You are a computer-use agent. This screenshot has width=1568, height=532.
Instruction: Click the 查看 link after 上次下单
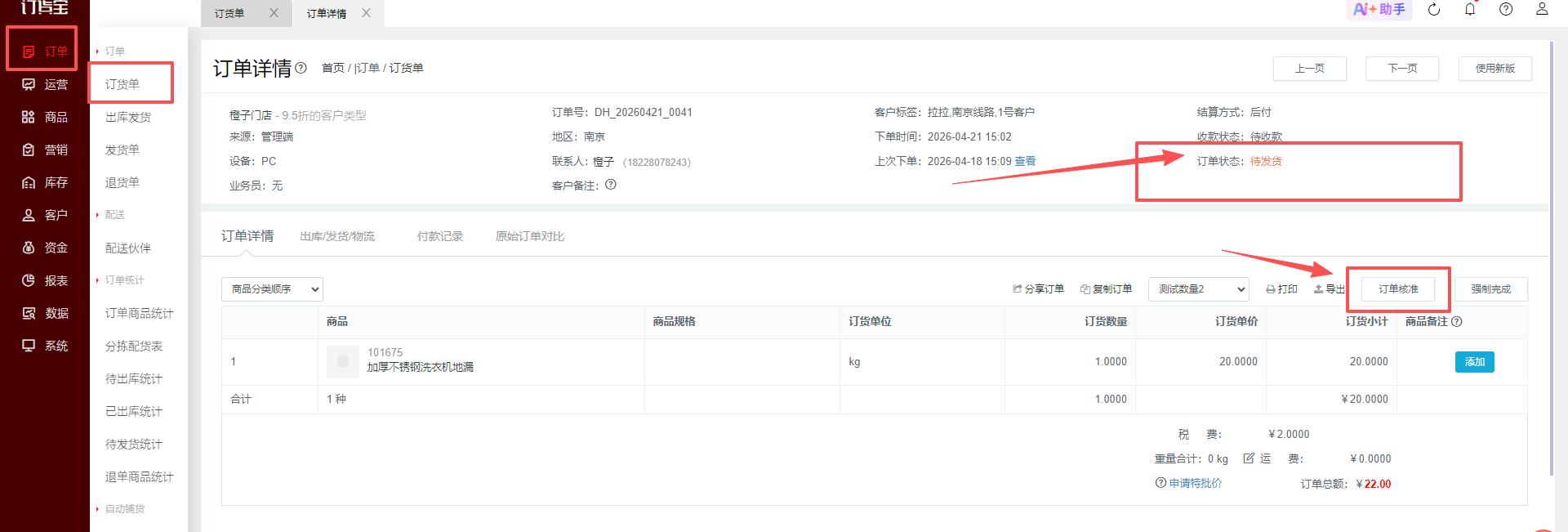(1025, 161)
